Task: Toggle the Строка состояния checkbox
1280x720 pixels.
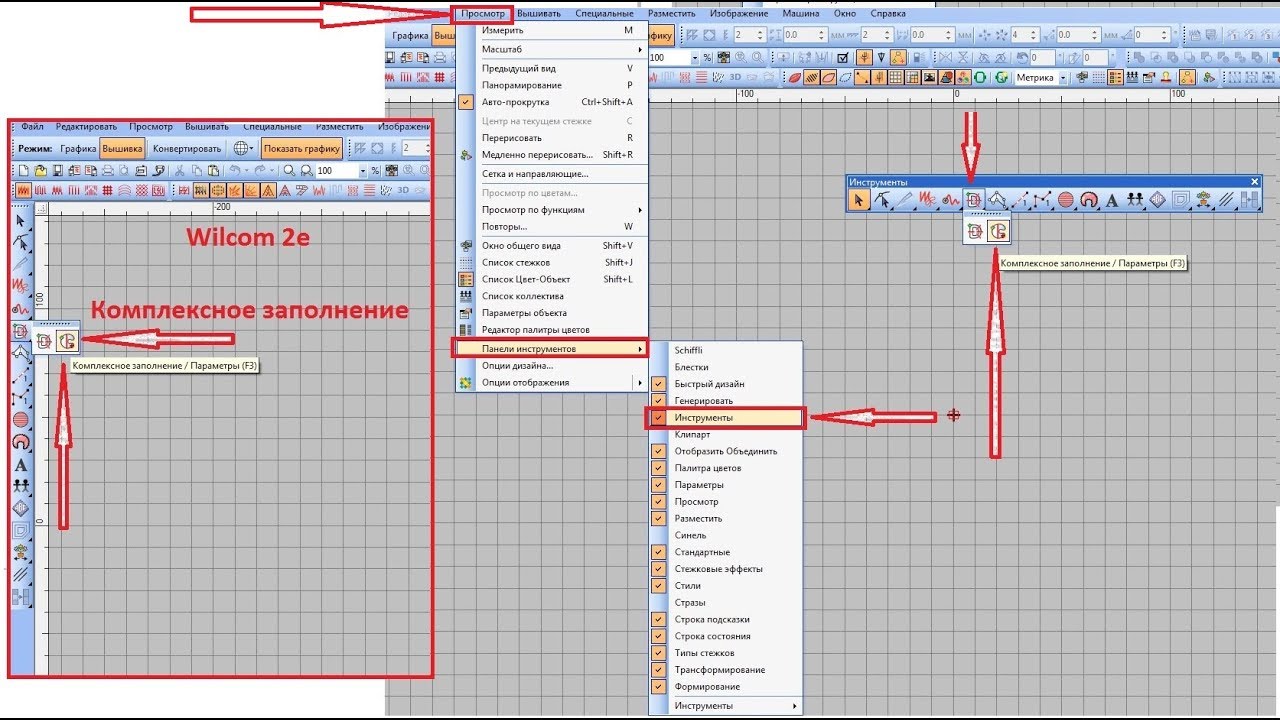Action: click(658, 636)
